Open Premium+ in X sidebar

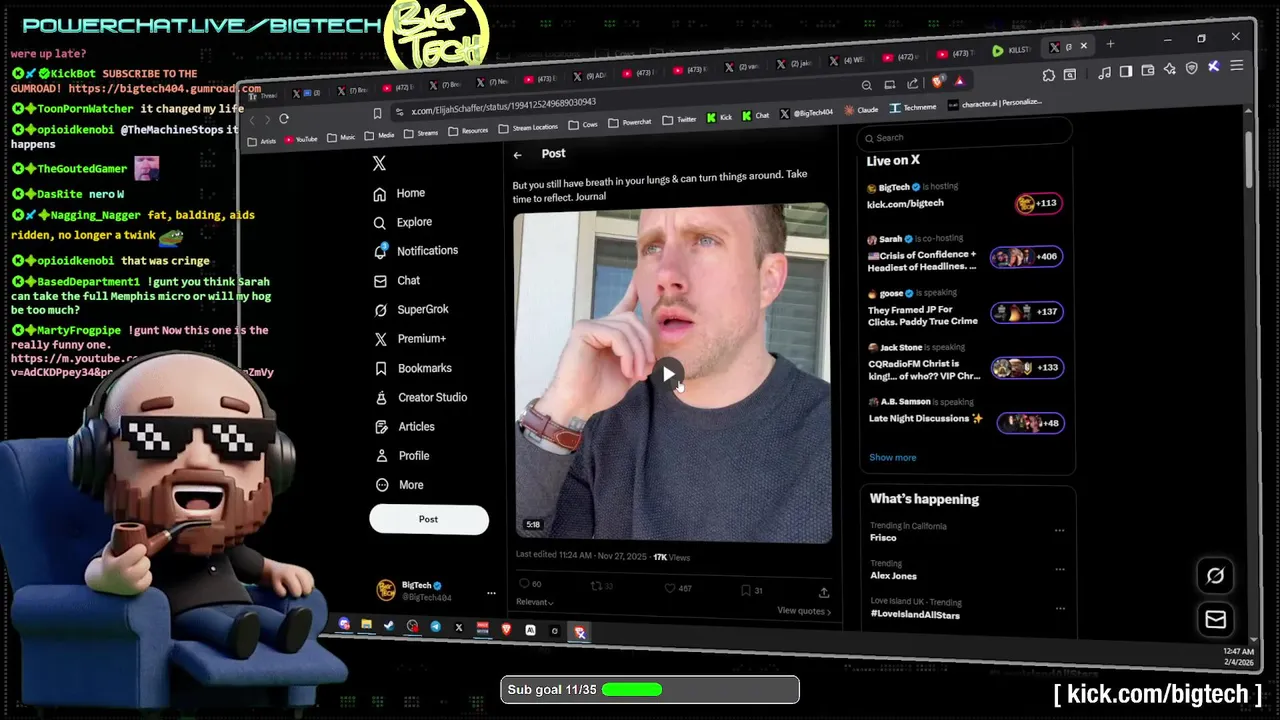click(x=410, y=339)
